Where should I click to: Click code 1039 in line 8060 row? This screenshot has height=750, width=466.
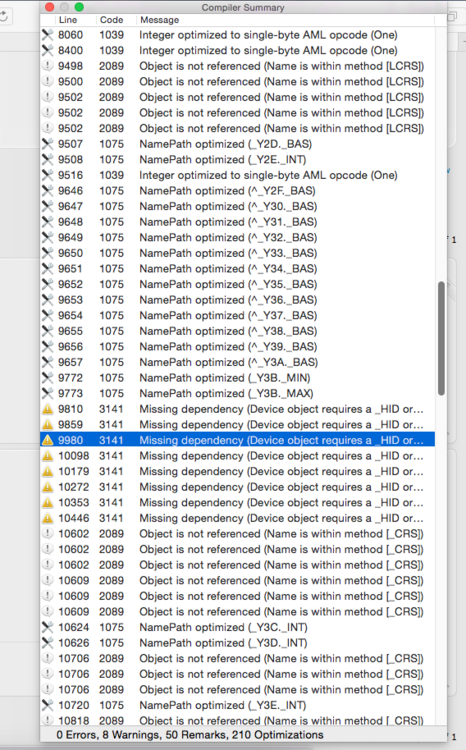[111, 35]
